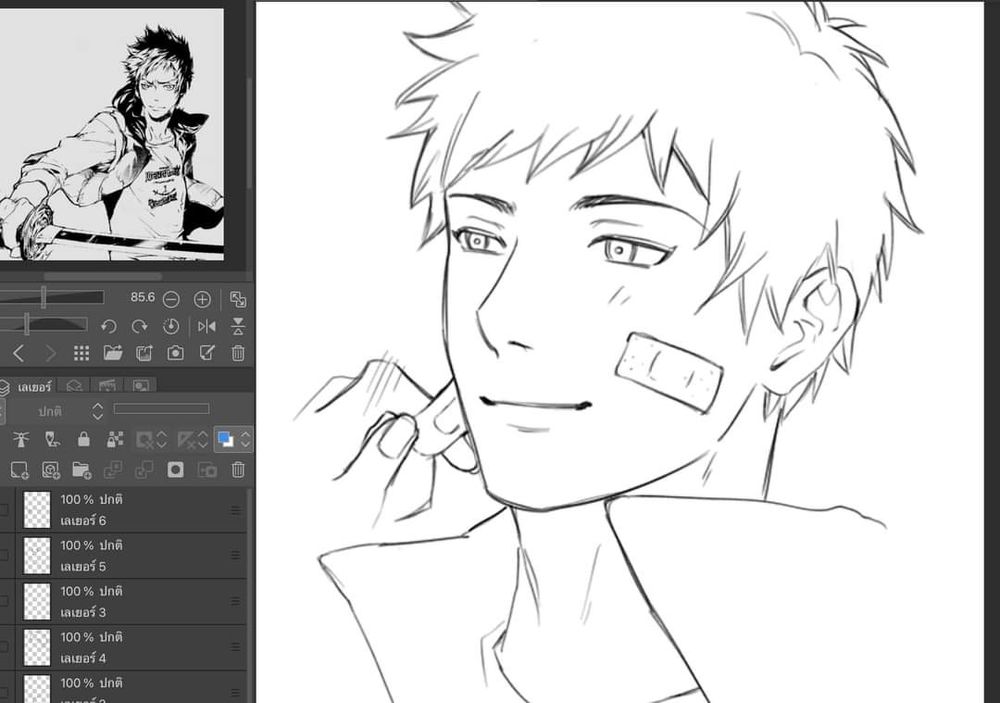Go to previous Sub View image
This screenshot has height=703, width=1000.
click(18, 353)
